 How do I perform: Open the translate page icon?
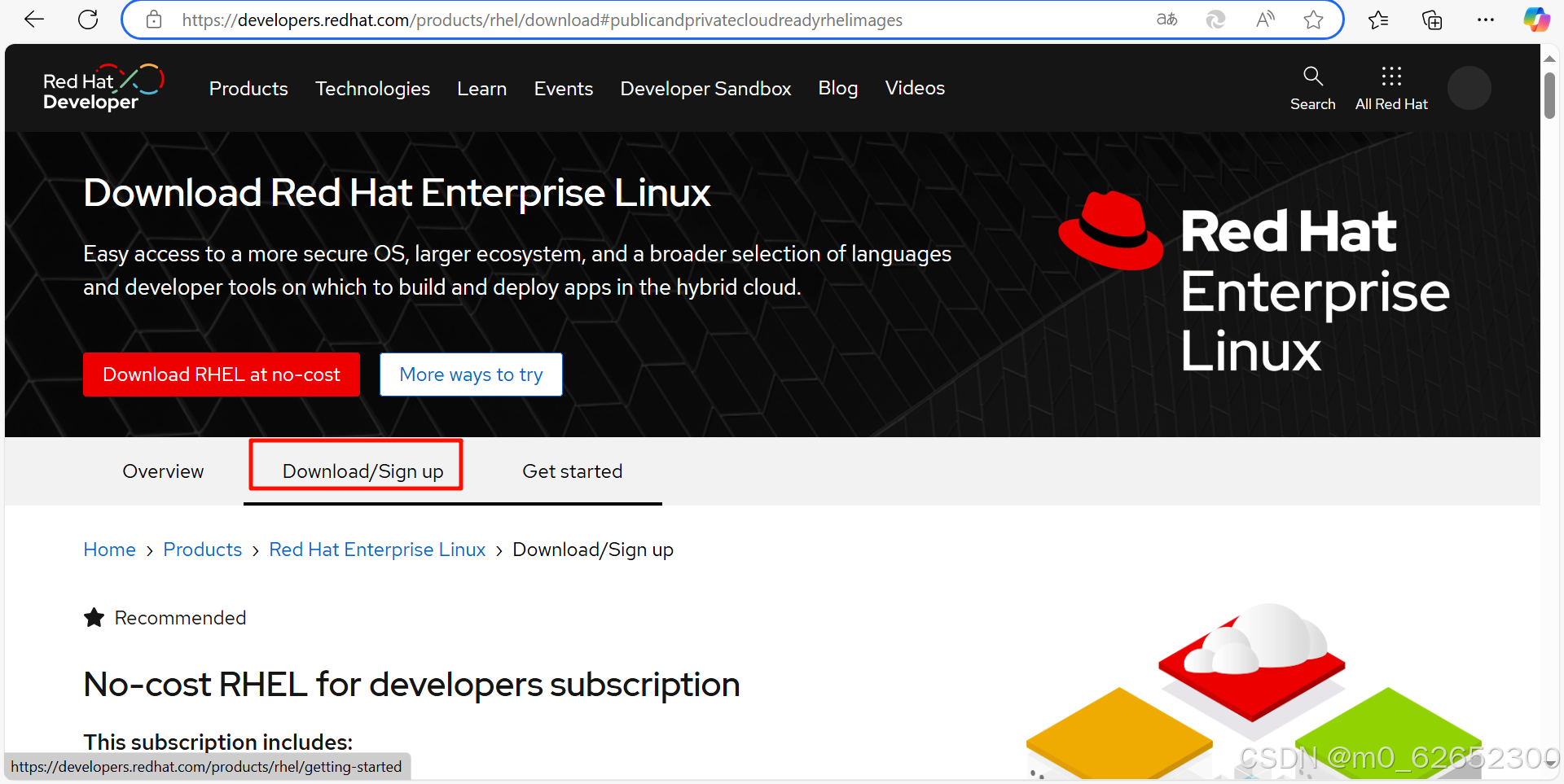pyautogui.click(x=1167, y=20)
